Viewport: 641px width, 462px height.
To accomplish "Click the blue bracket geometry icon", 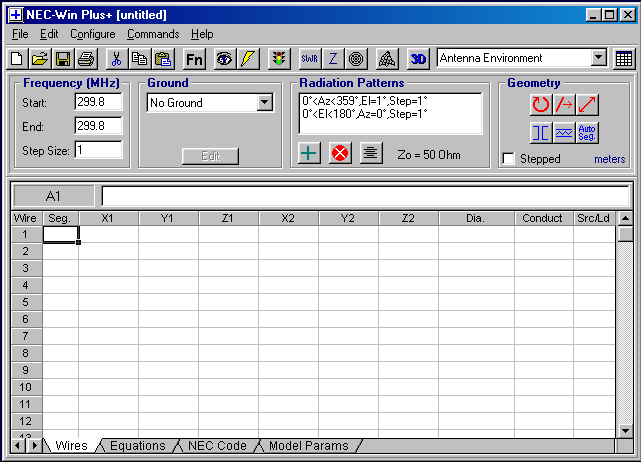I will [x=540, y=132].
